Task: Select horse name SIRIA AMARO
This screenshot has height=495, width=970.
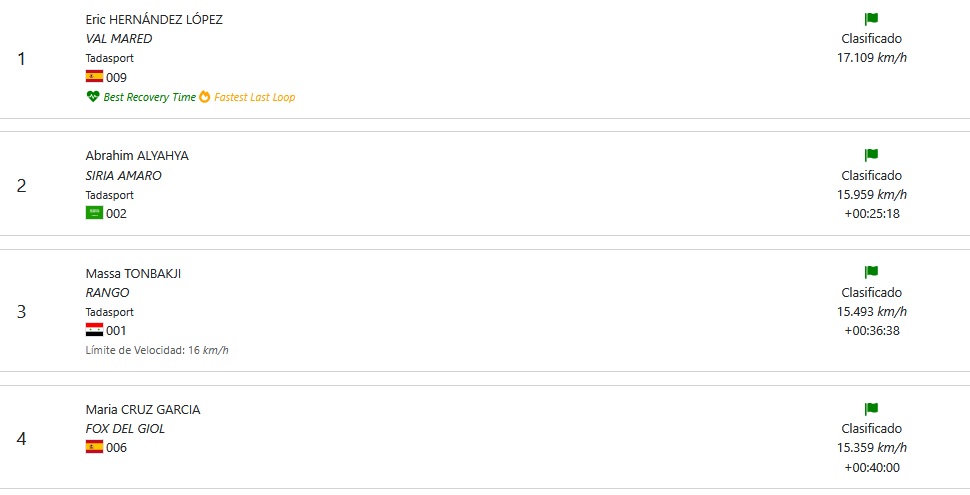Action: pos(124,175)
